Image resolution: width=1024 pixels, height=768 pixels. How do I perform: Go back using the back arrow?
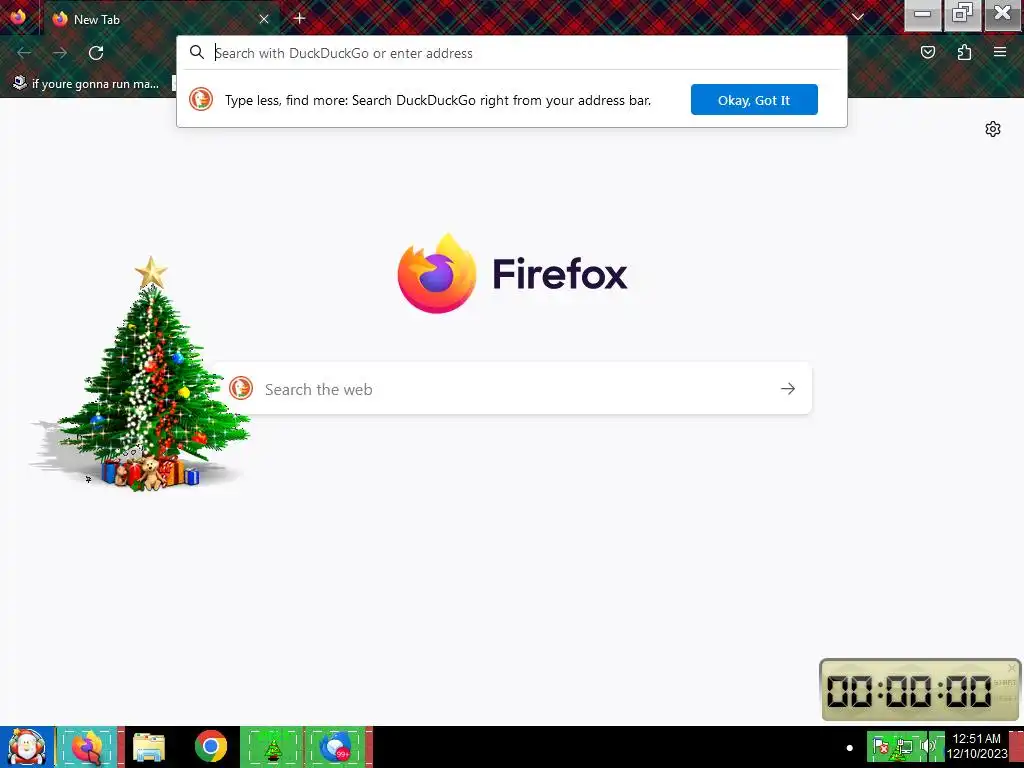(24, 53)
